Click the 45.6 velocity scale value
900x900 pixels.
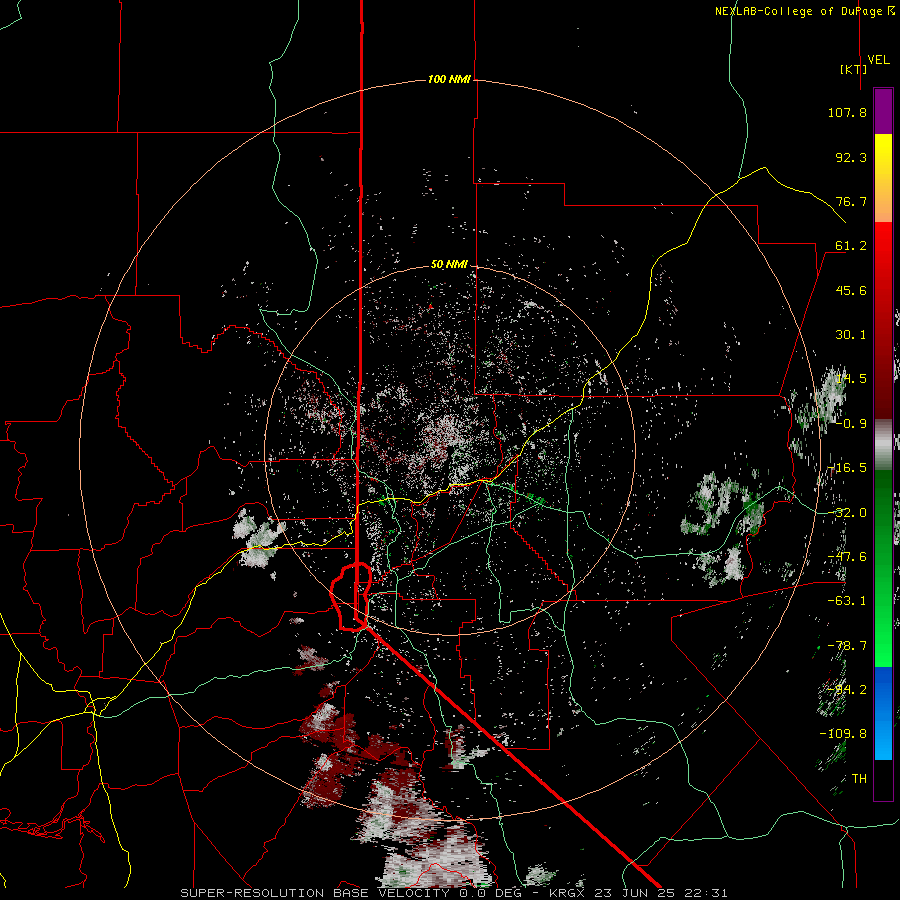click(851, 290)
